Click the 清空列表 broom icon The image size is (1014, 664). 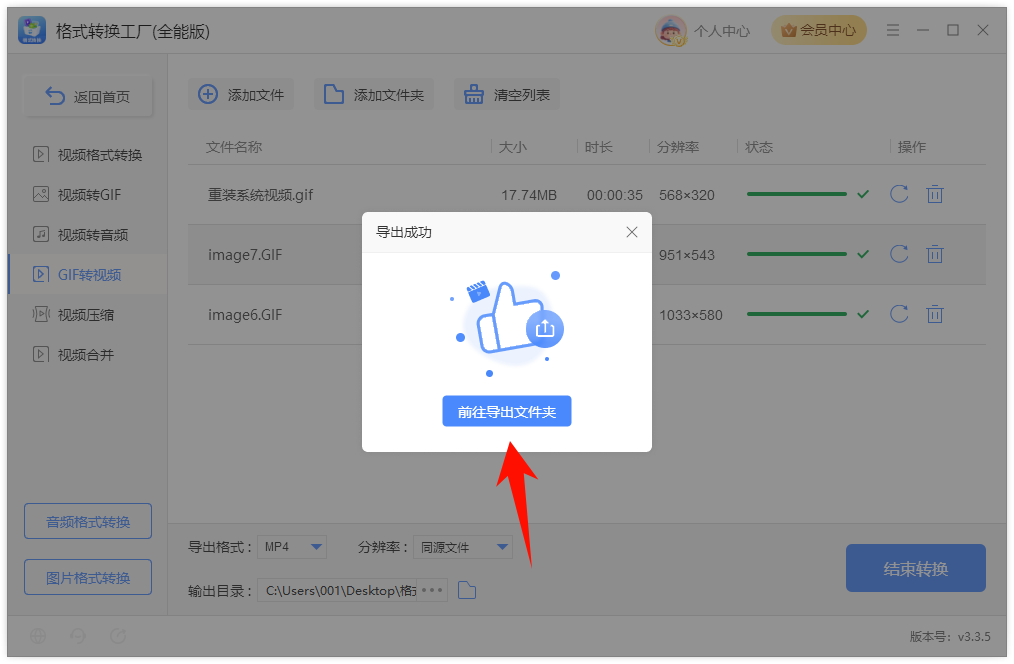473,94
